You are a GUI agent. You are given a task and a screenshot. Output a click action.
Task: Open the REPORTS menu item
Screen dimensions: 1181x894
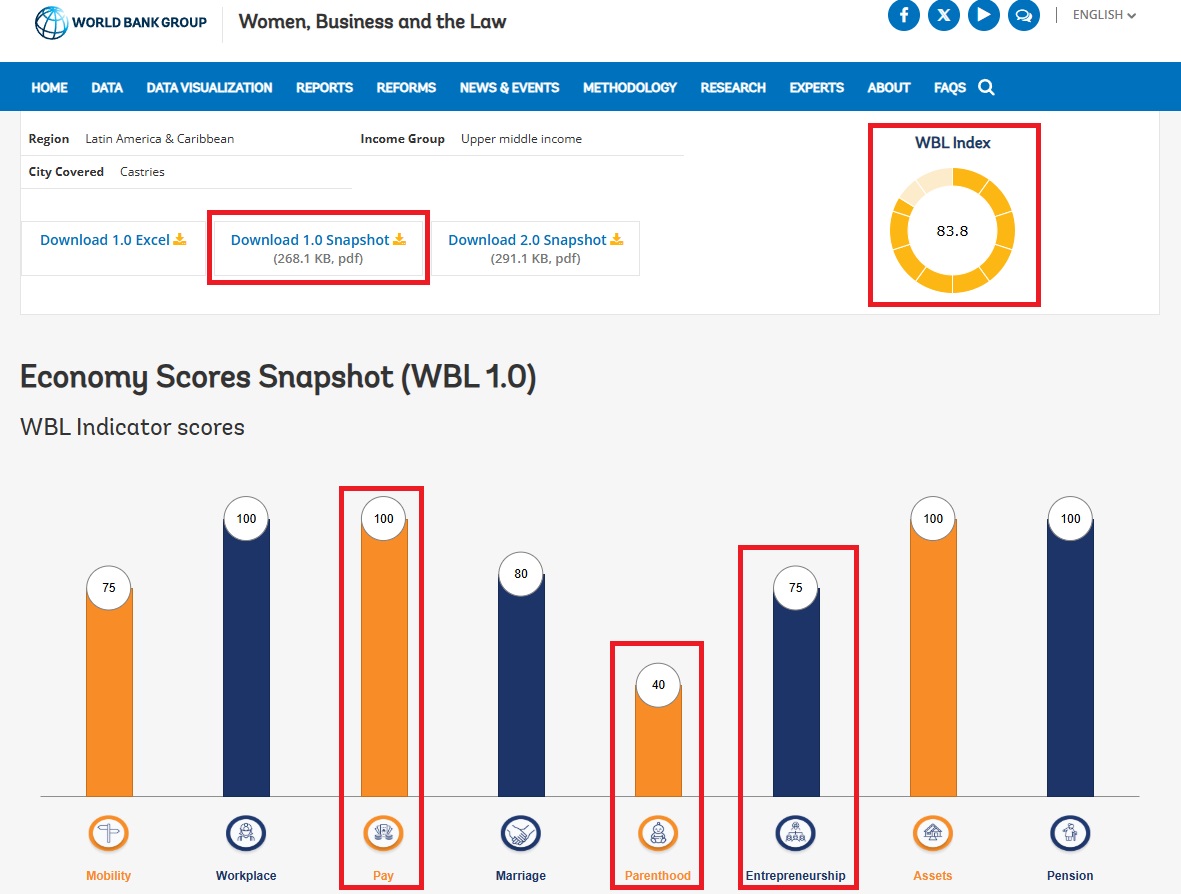coord(325,87)
